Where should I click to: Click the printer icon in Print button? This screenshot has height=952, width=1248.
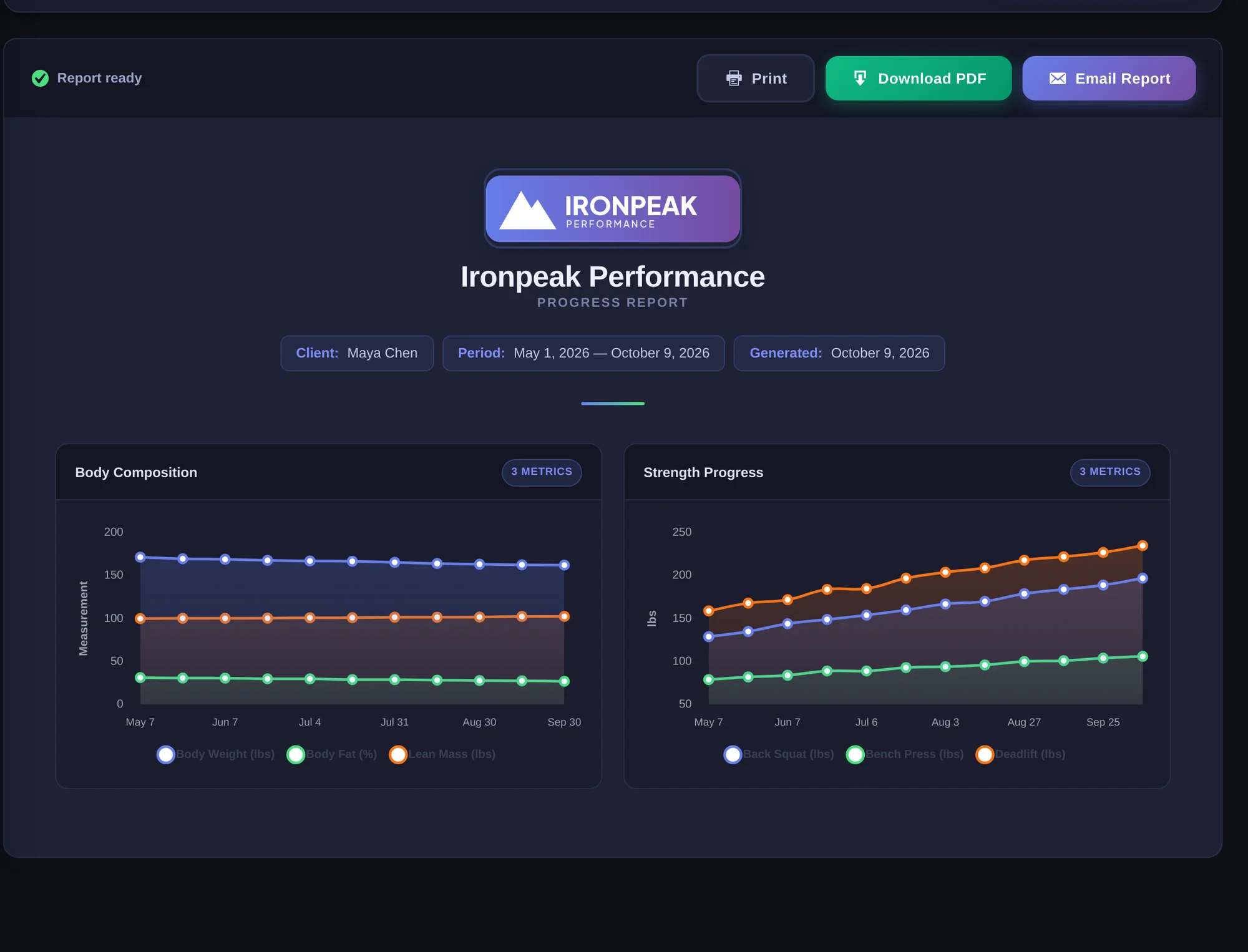point(734,78)
